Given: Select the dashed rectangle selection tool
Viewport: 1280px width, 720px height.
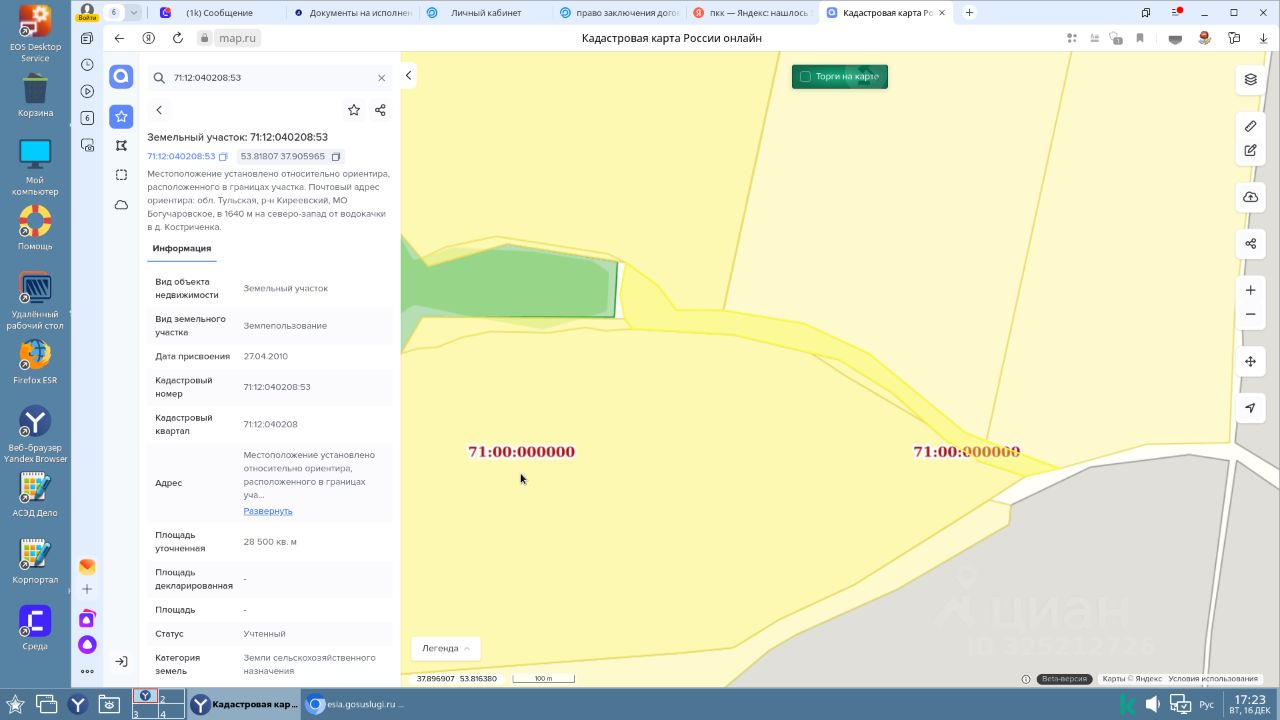Looking at the screenshot, I should 121,174.
